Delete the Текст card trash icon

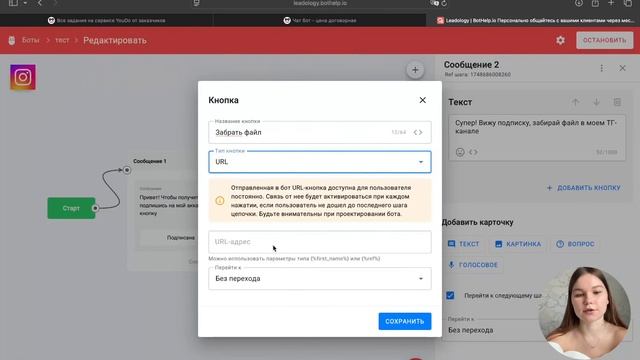617,102
